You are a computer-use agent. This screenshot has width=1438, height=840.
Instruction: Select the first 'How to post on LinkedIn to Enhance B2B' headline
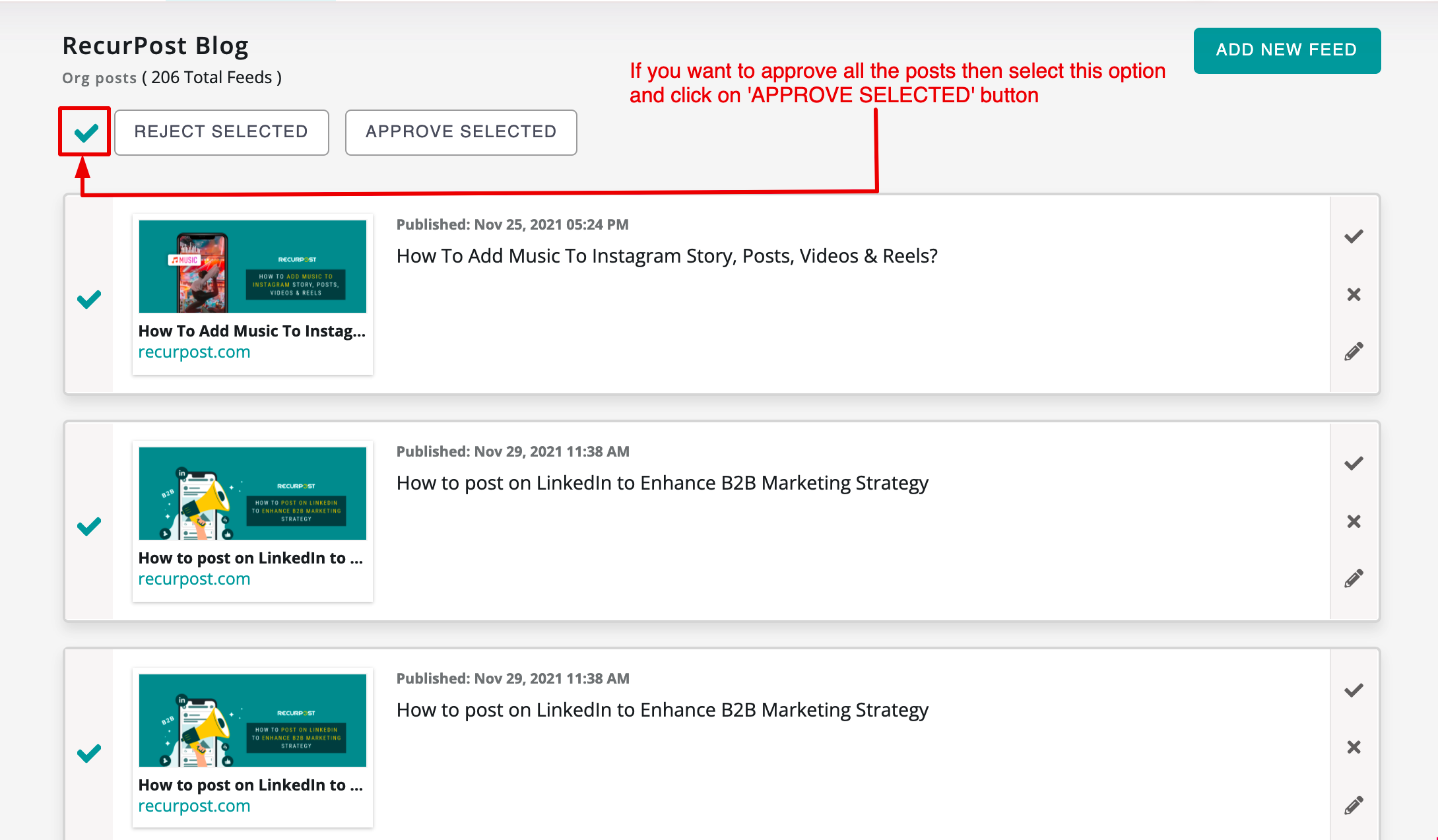(x=662, y=484)
